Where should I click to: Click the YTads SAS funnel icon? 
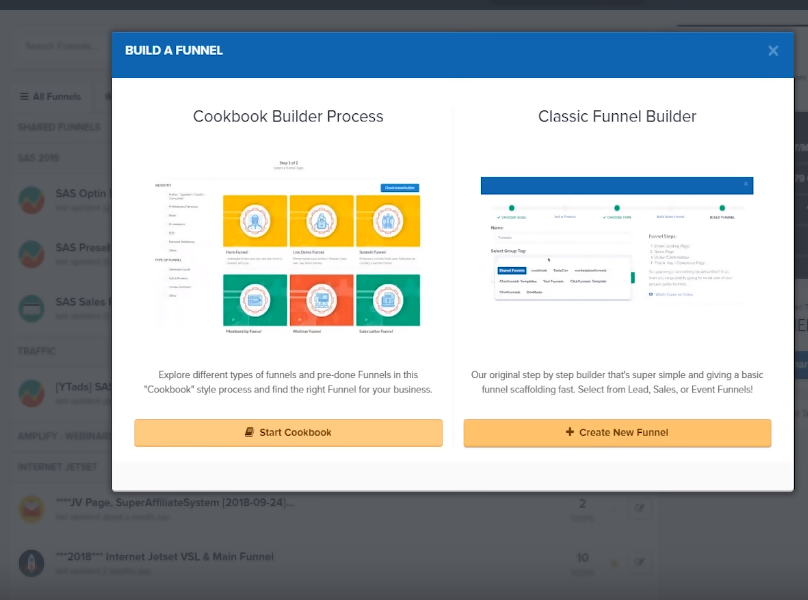tap(31, 393)
